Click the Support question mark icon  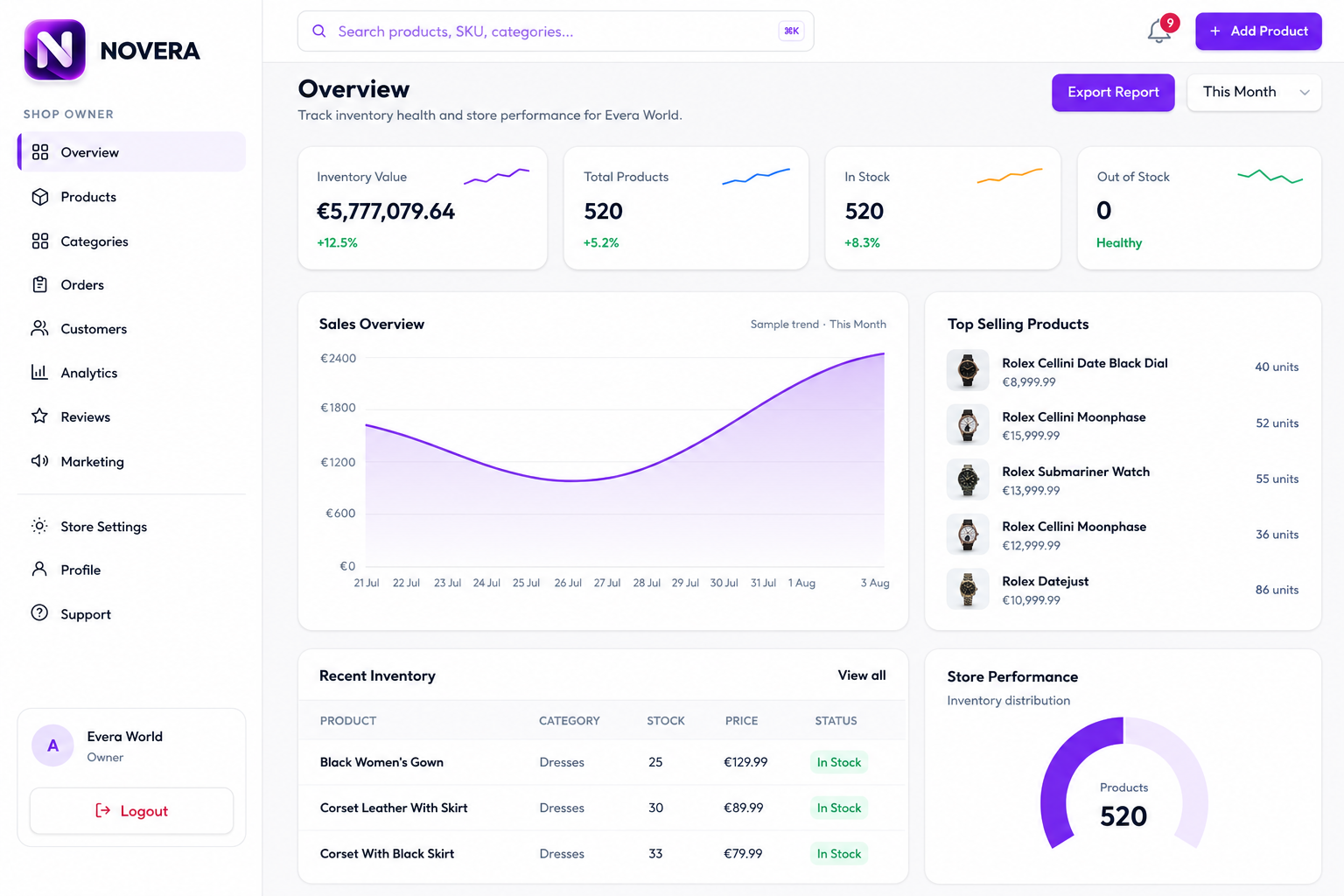(x=39, y=612)
